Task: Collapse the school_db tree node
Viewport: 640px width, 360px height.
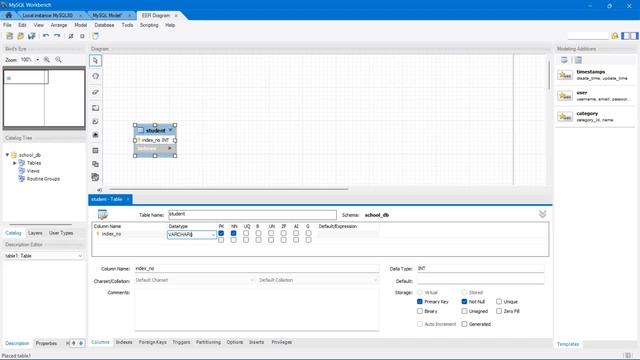Action: [7, 155]
